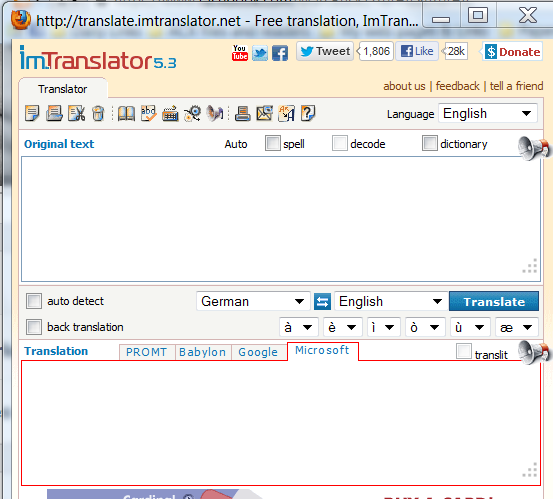The width and height of the screenshot is (553, 499).
Task: Open the German source language dropdown
Action: (253, 301)
